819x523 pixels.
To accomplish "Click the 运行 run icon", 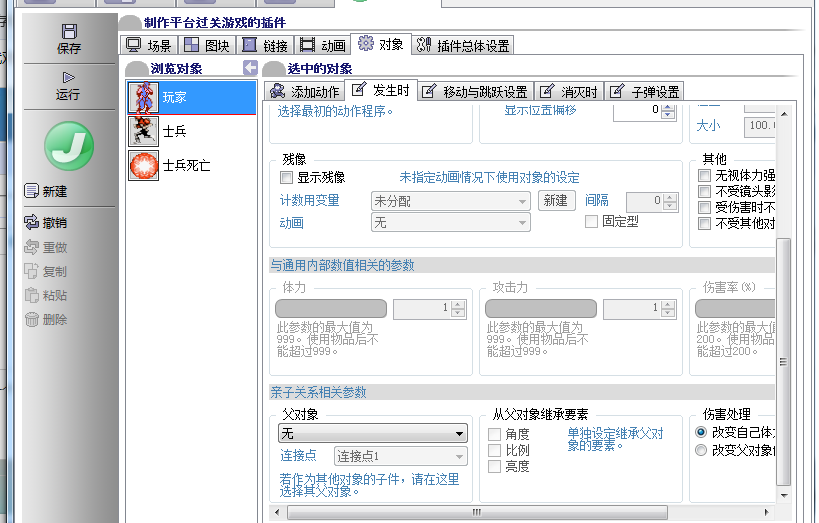I will click(x=68, y=78).
